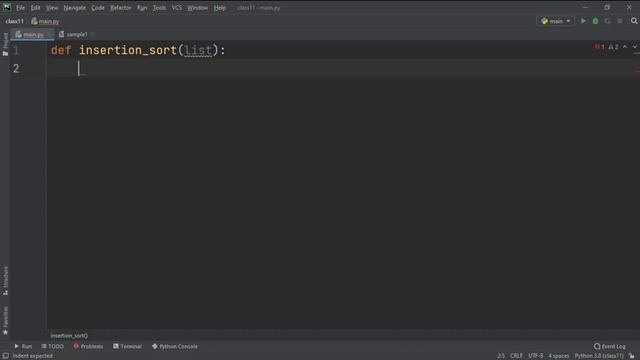640x360 pixels.
Task: Open the Project tool window sidebar
Action: (5, 44)
